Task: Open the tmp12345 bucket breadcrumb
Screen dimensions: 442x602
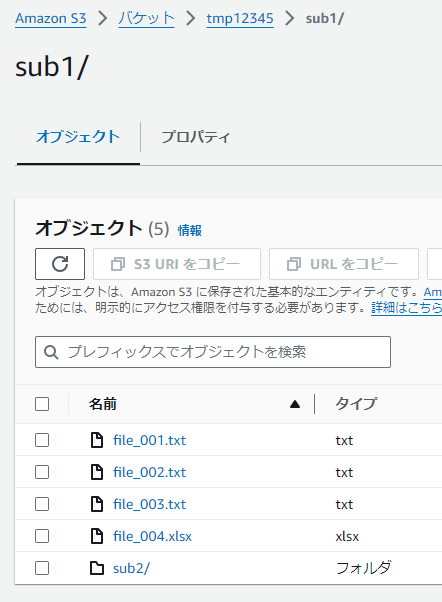Action: click(x=240, y=18)
